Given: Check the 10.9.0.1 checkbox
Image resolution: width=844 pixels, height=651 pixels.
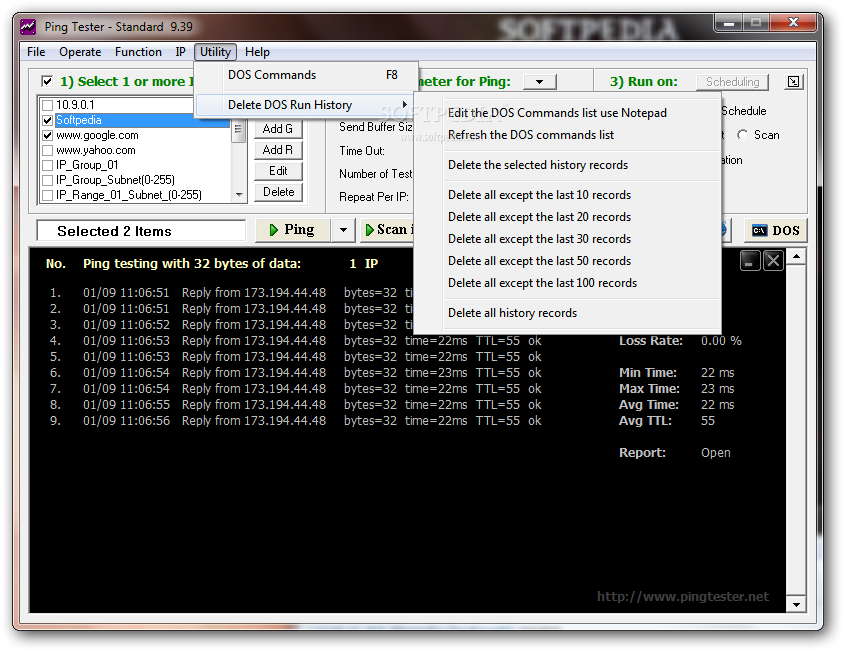Looking at the screenshot, I should pos(47,105).
